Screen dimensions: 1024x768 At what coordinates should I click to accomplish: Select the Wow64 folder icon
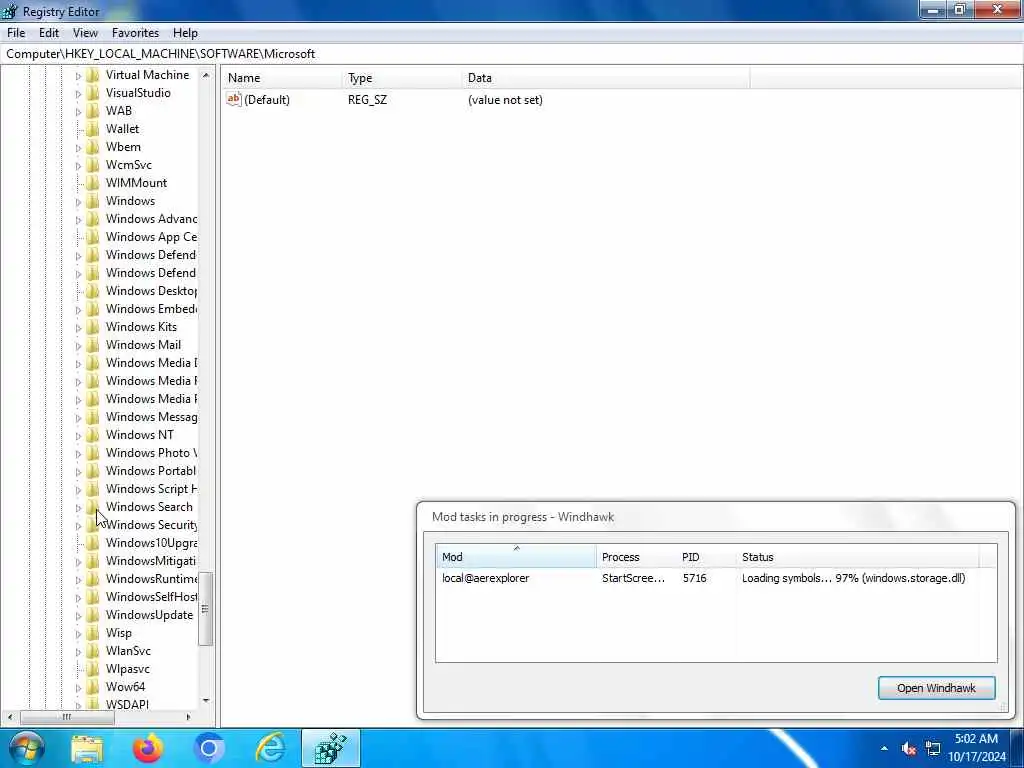[93, 687]
